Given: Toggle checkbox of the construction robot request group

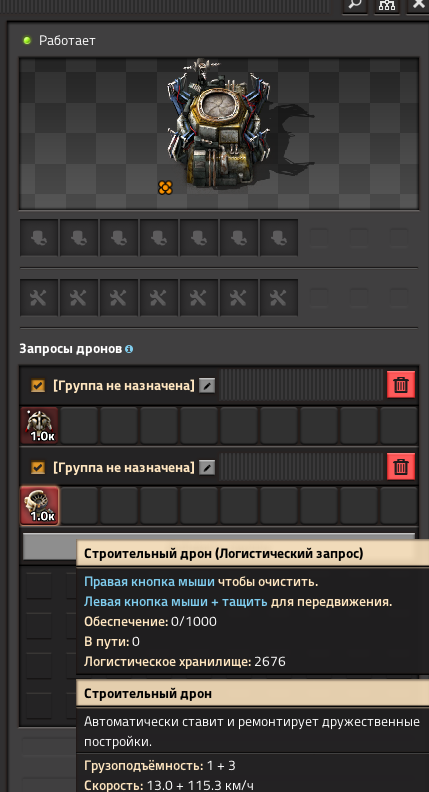Looking at the screenshot, I should pyautogui.click(x=38, y=467).
